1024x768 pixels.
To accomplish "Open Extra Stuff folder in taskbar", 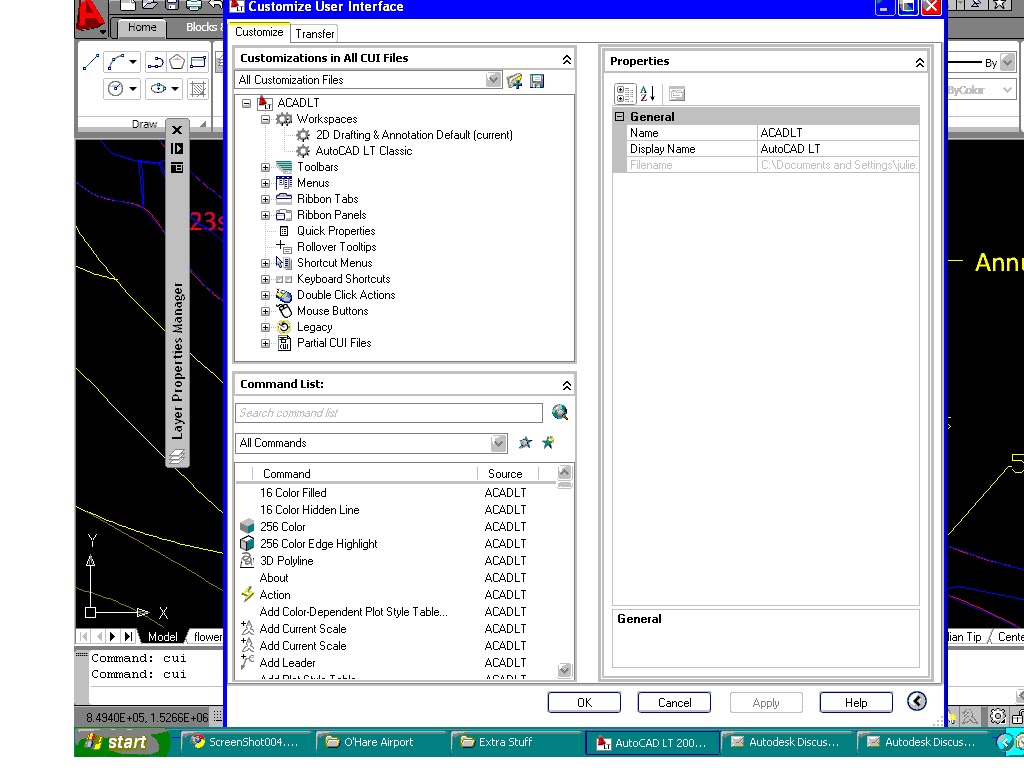I will point(516,743).
